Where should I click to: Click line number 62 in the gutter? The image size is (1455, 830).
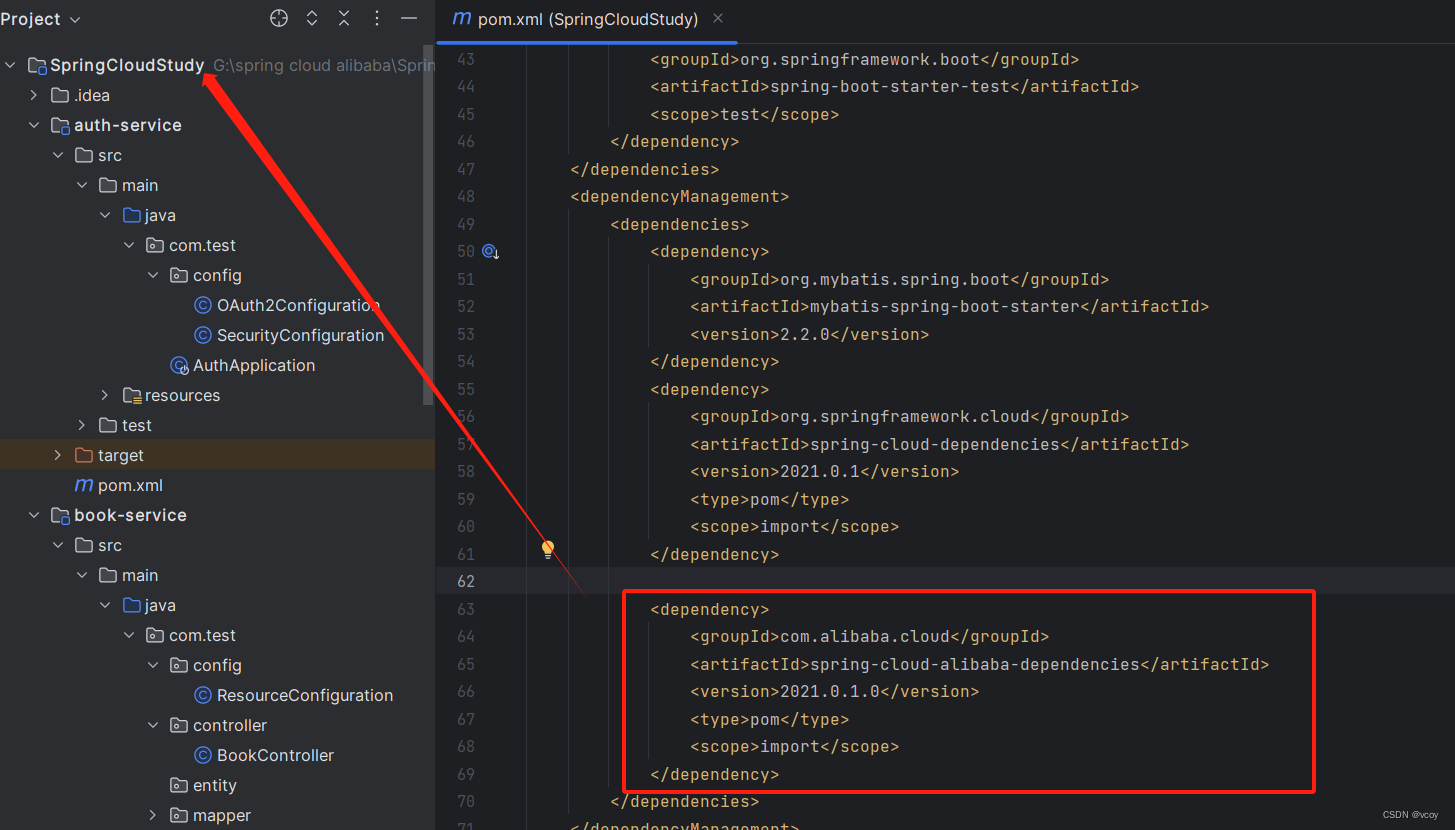click(x=466, y=581)
